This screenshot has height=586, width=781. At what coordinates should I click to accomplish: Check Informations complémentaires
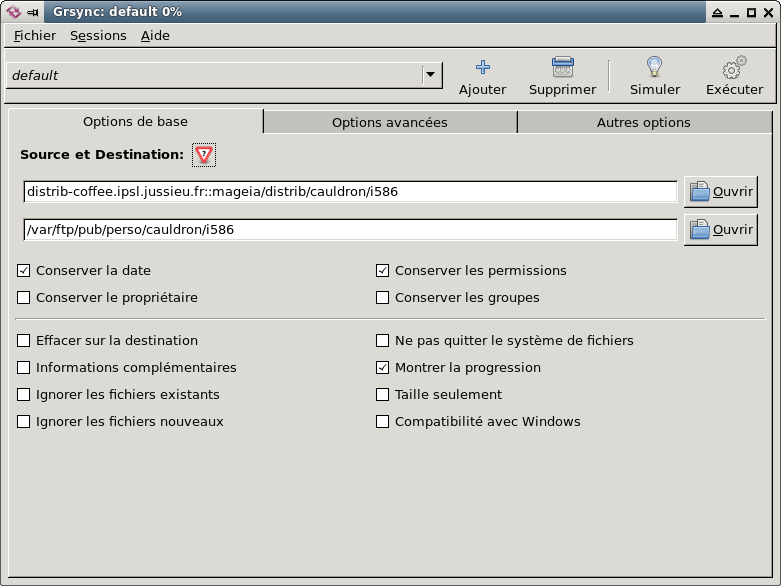(x=23, y=367)
